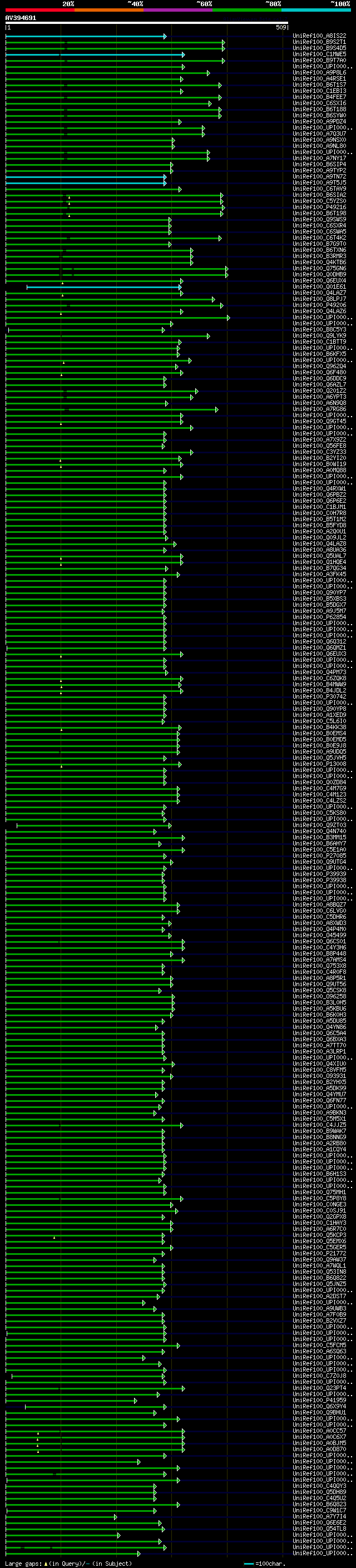Select subject UniRef100_B8P448
This screenshot has width=356, height=1568.
pos(319,953)
